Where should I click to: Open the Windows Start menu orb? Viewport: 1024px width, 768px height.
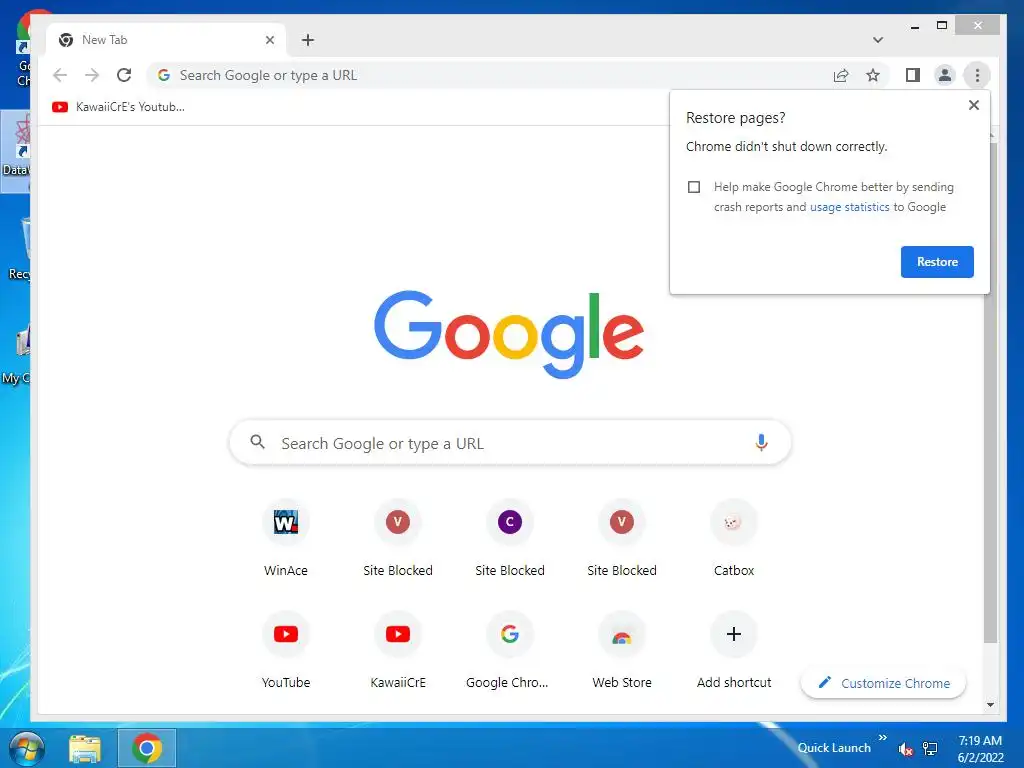coord(26,748)
